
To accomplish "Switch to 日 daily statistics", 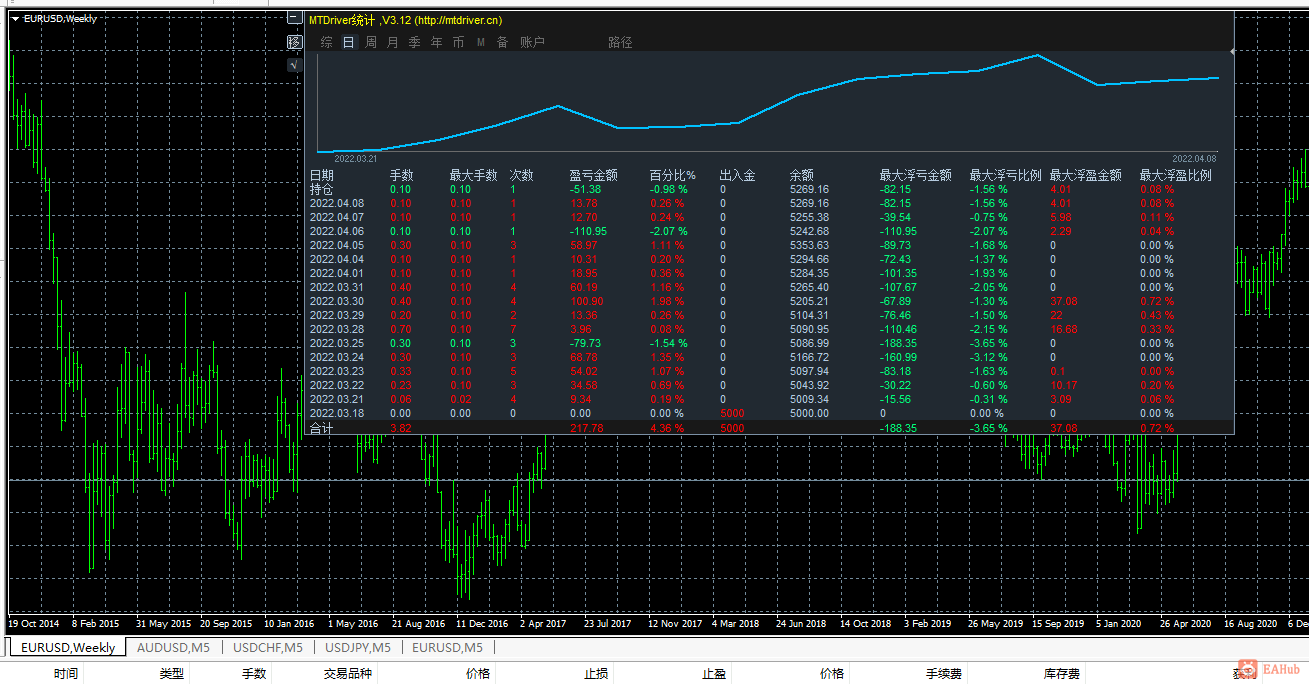I will (x=349, y=42).
